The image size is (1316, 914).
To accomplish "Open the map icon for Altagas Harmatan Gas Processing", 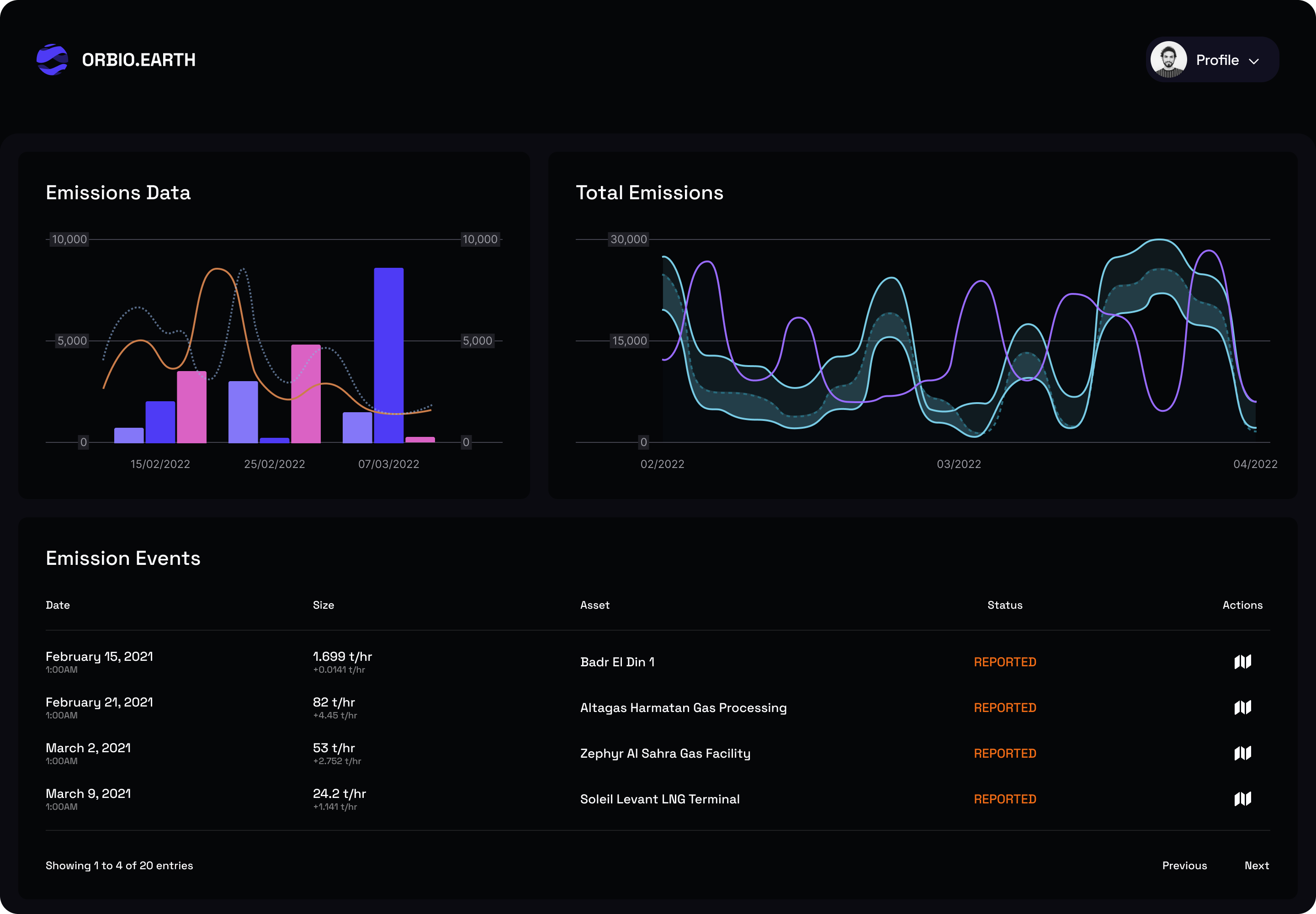I will [x=1243, y=707].
